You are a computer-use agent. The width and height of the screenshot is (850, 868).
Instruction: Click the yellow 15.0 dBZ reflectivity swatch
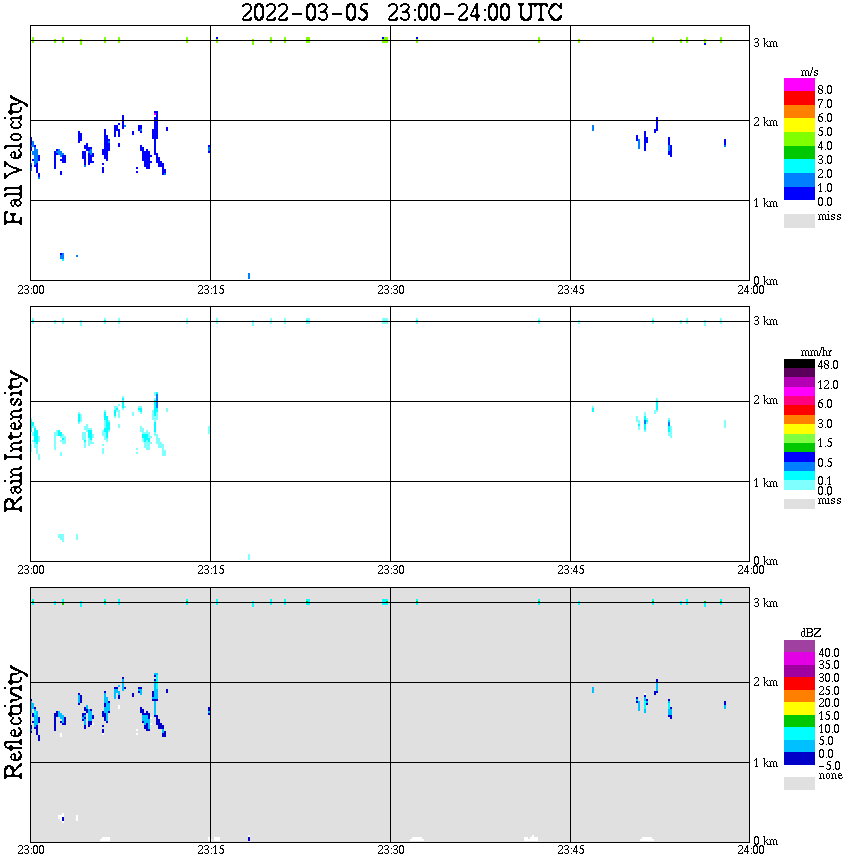click(x=799, y=709)
